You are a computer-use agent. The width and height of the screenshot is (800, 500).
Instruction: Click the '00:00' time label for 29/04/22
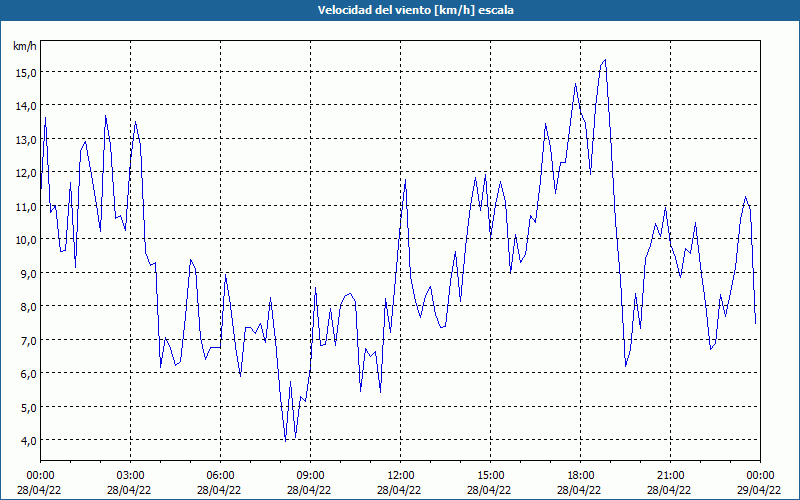click(760, 476)
